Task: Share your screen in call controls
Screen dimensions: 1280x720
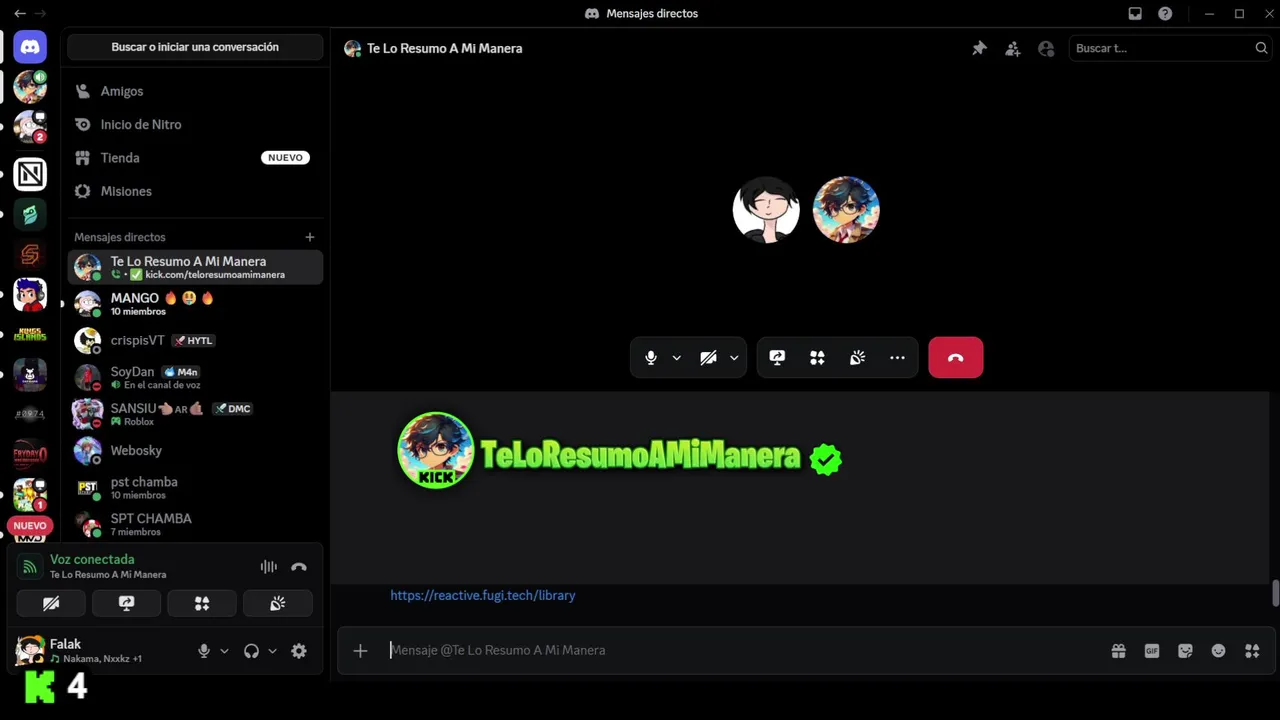Action: (x=777, y=358)
